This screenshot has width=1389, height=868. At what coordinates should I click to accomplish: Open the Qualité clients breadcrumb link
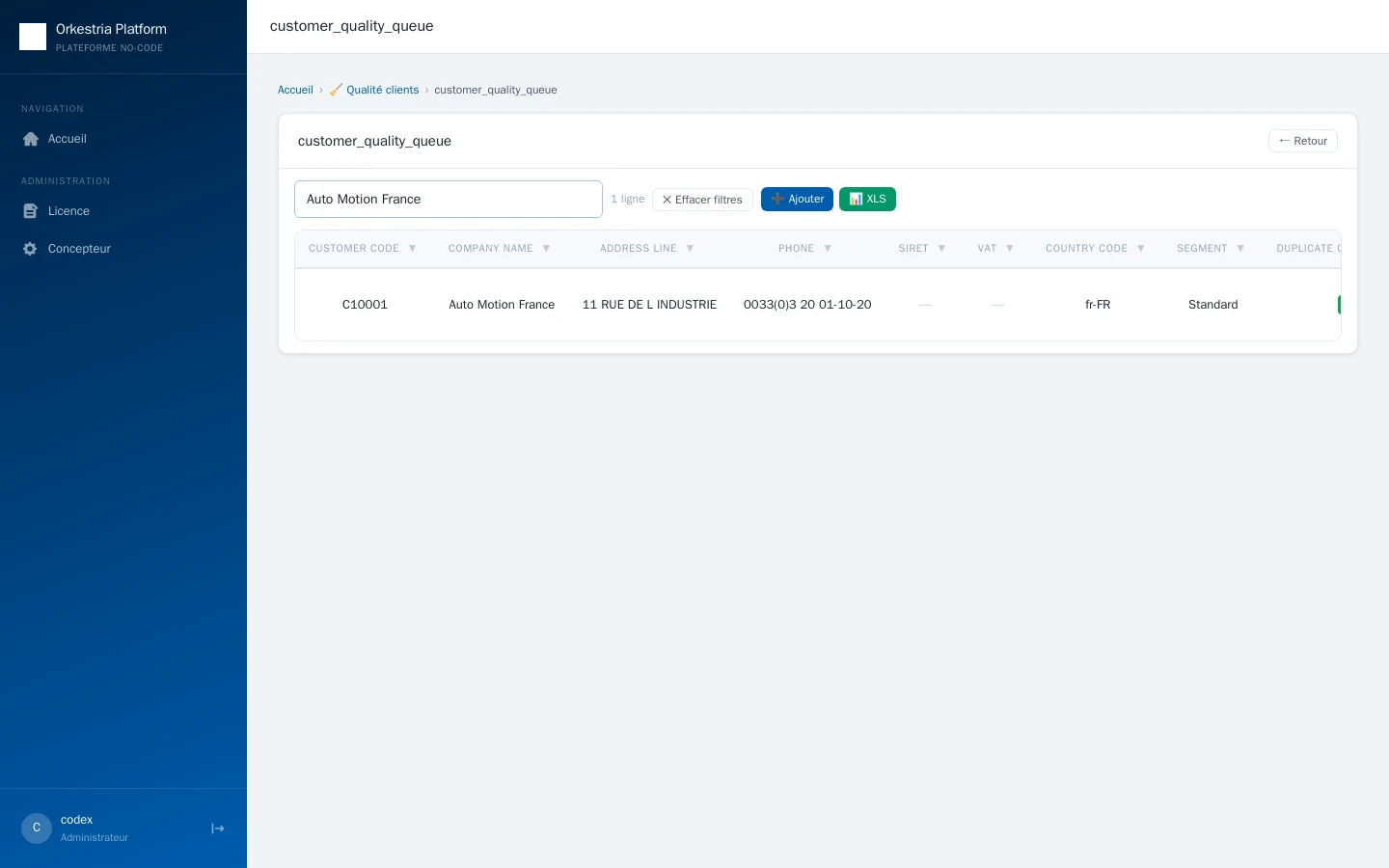[x=382, y=90]
